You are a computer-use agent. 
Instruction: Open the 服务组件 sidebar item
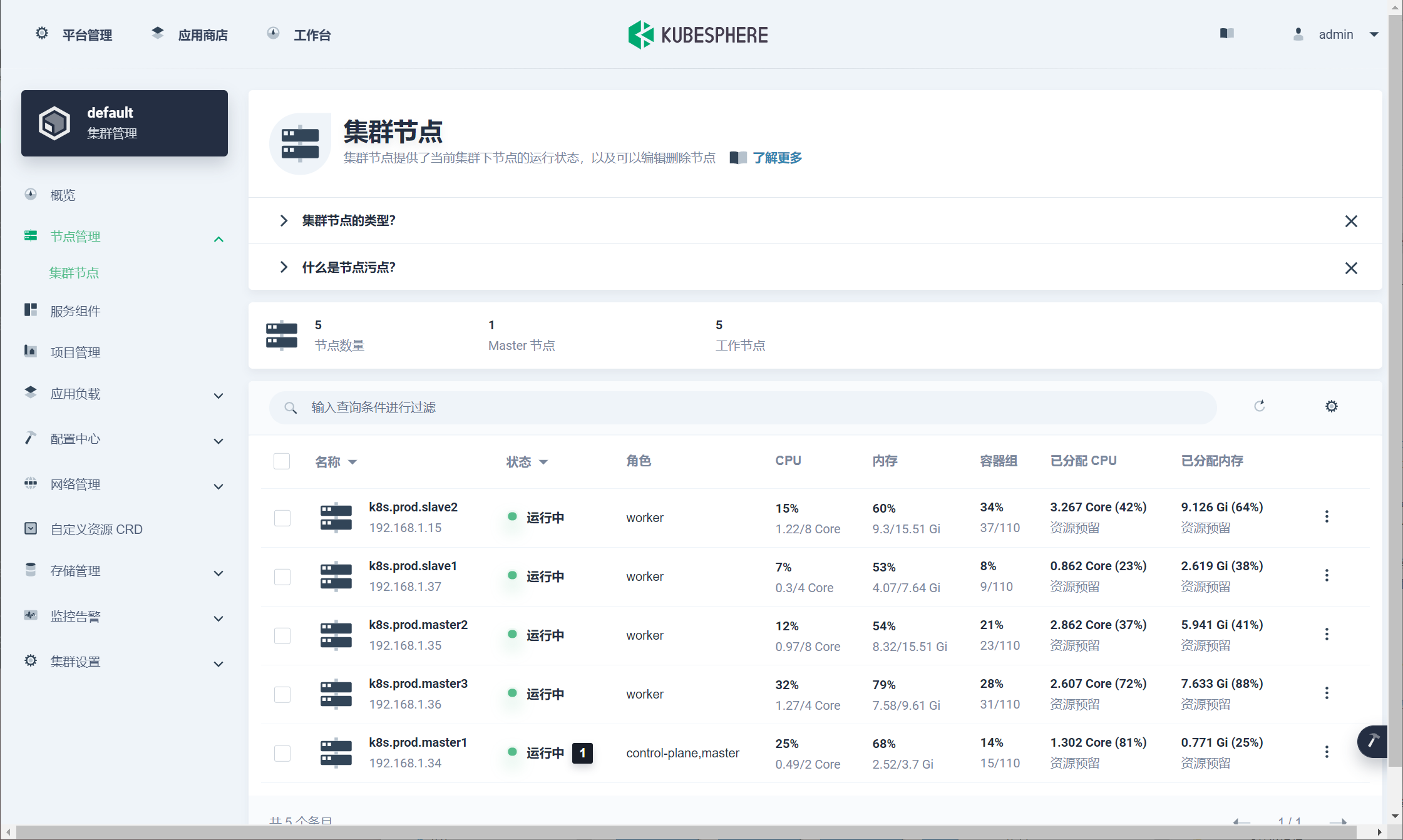click(75, 311)
